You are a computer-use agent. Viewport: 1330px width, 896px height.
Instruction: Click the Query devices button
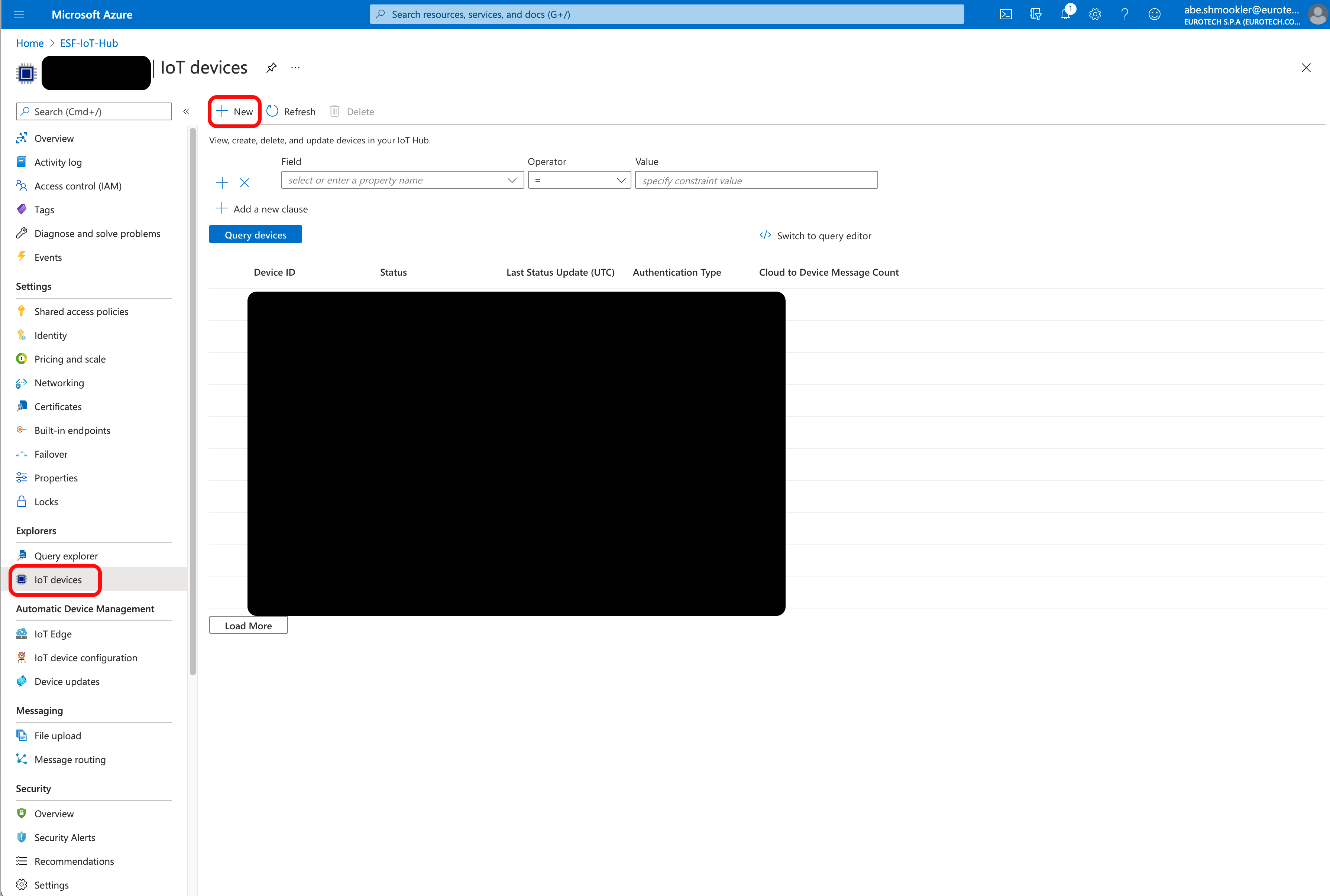click(x=256, y=234)
